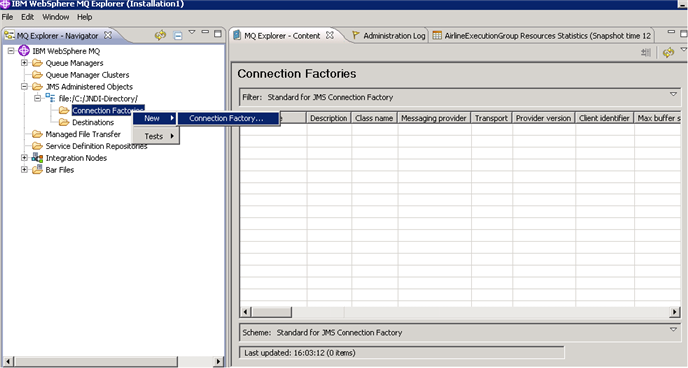
Task: Choose Tests in the context menu
Action: (156, 136)
